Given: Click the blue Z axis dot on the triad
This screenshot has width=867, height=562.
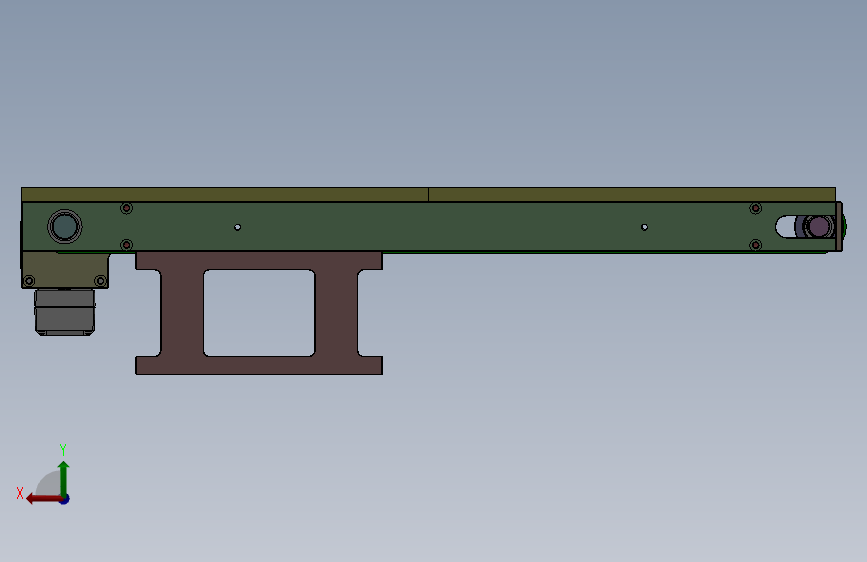Looking at the screenshot, I should click(x=65, y=499).
